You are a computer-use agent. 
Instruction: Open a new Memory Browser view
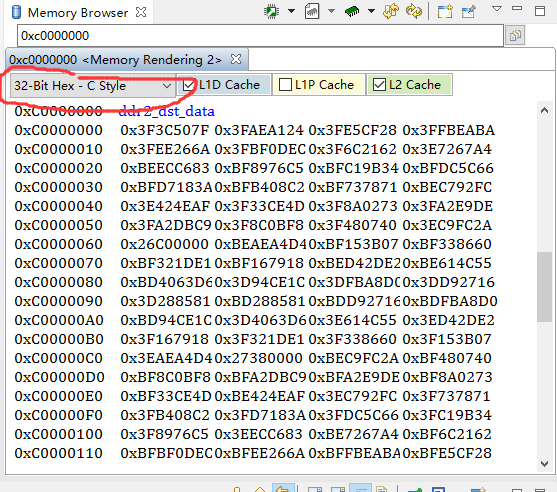coord(445,11)
